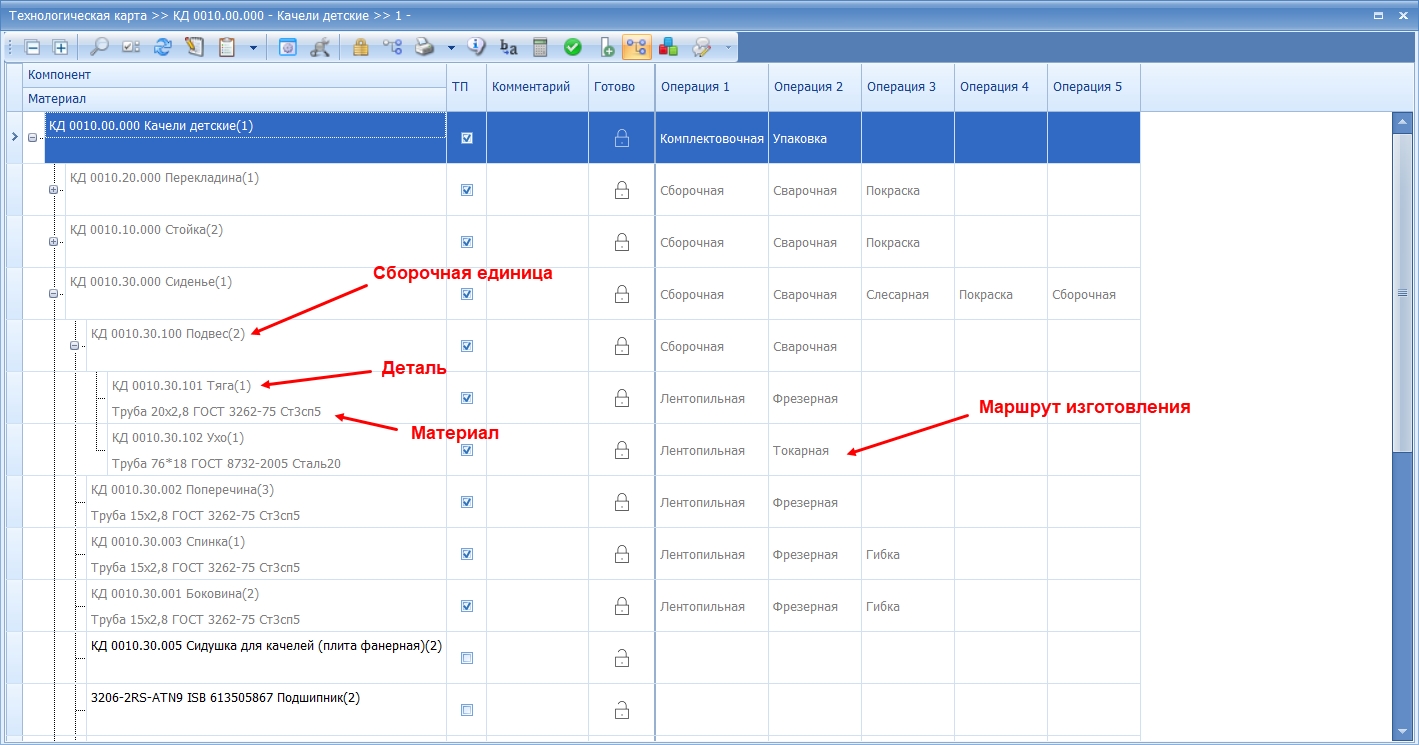
Task: Click the Операция 1 column header
Action: coord(712,87)
